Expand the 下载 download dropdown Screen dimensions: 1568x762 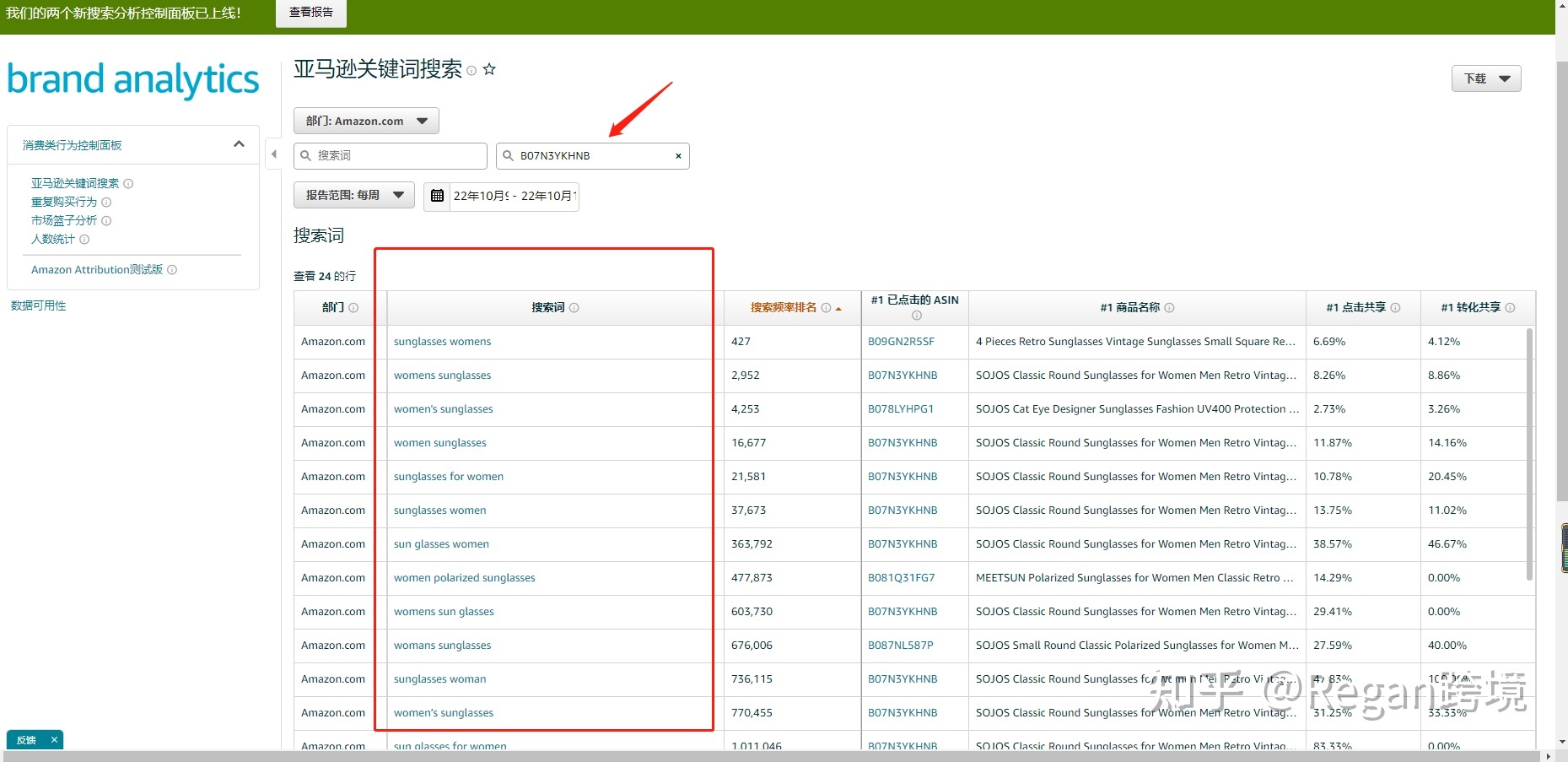1485,78
